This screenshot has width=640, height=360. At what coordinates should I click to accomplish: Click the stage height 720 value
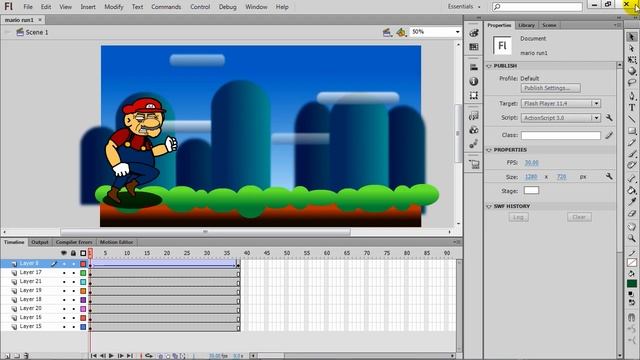click(x=561, y=176)
